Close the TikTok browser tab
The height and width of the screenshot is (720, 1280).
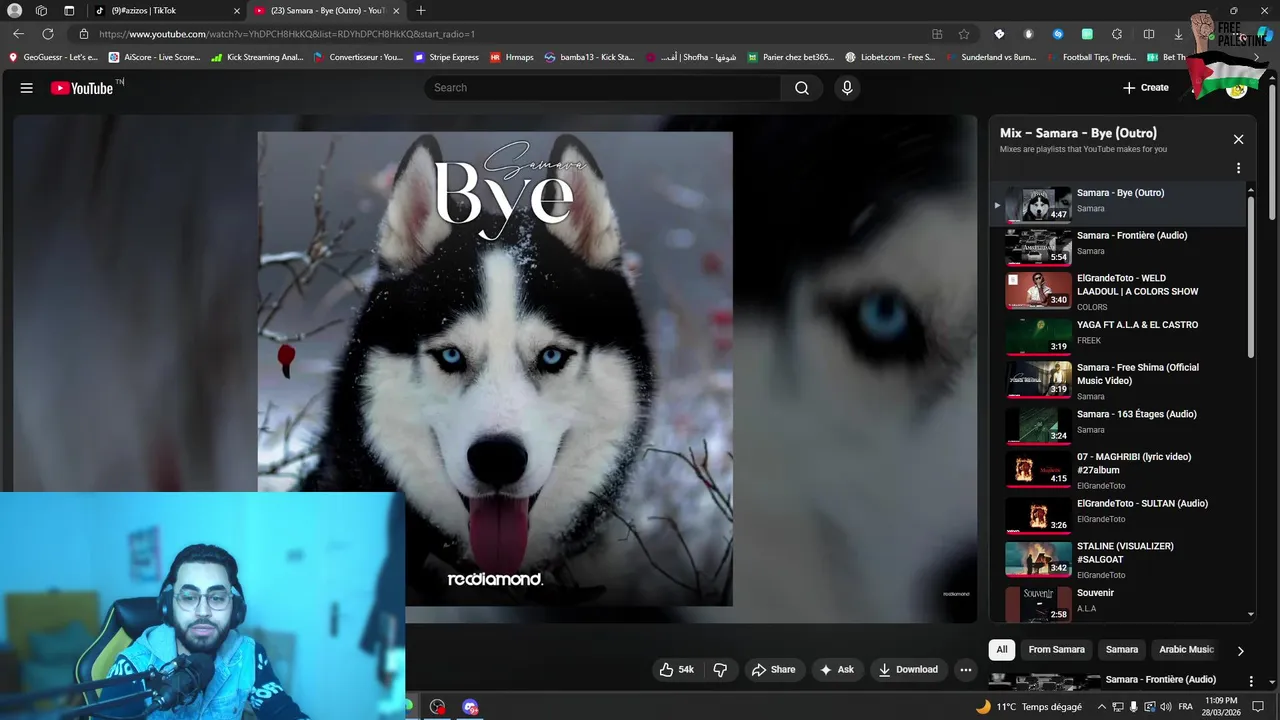(237, 11)
